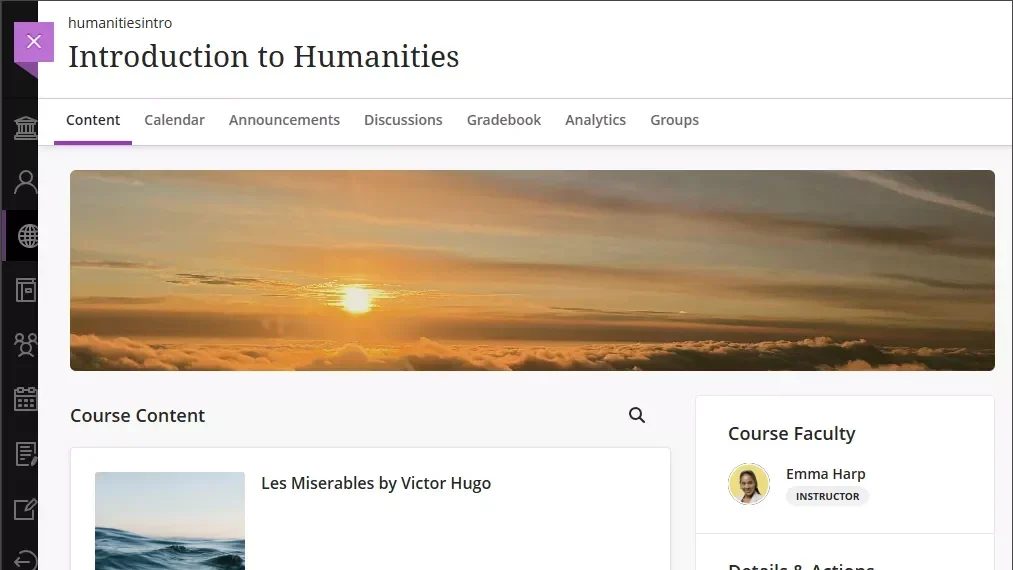Open Les Miserables by Victor Hugo
The height and width of the screenshot is (570, 1013).
coord(376,483)
